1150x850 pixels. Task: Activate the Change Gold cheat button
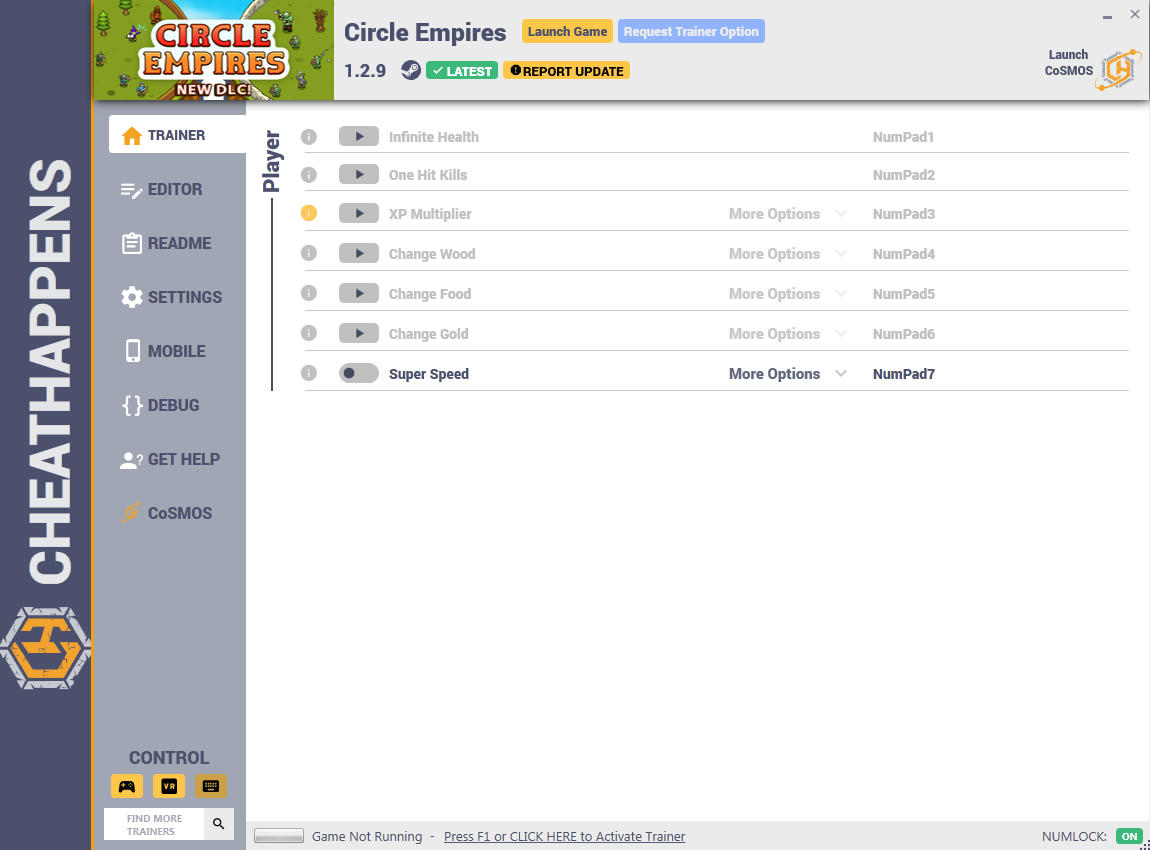(x=359, y=333)
